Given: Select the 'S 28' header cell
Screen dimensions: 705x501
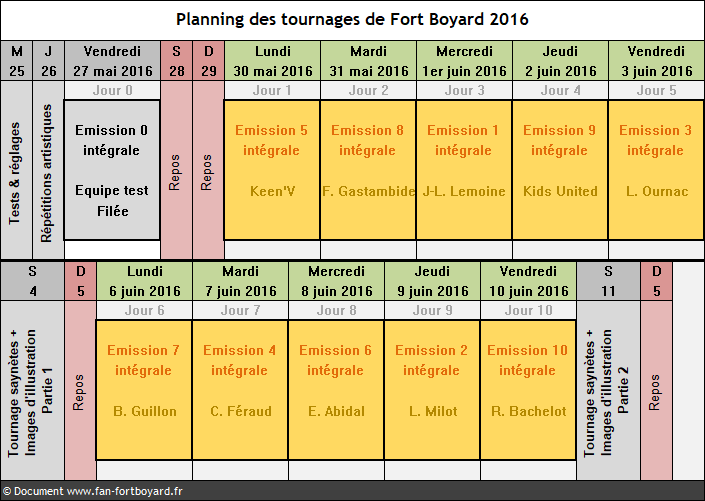Looking at the screenshot, I should [x=177, y=61].
